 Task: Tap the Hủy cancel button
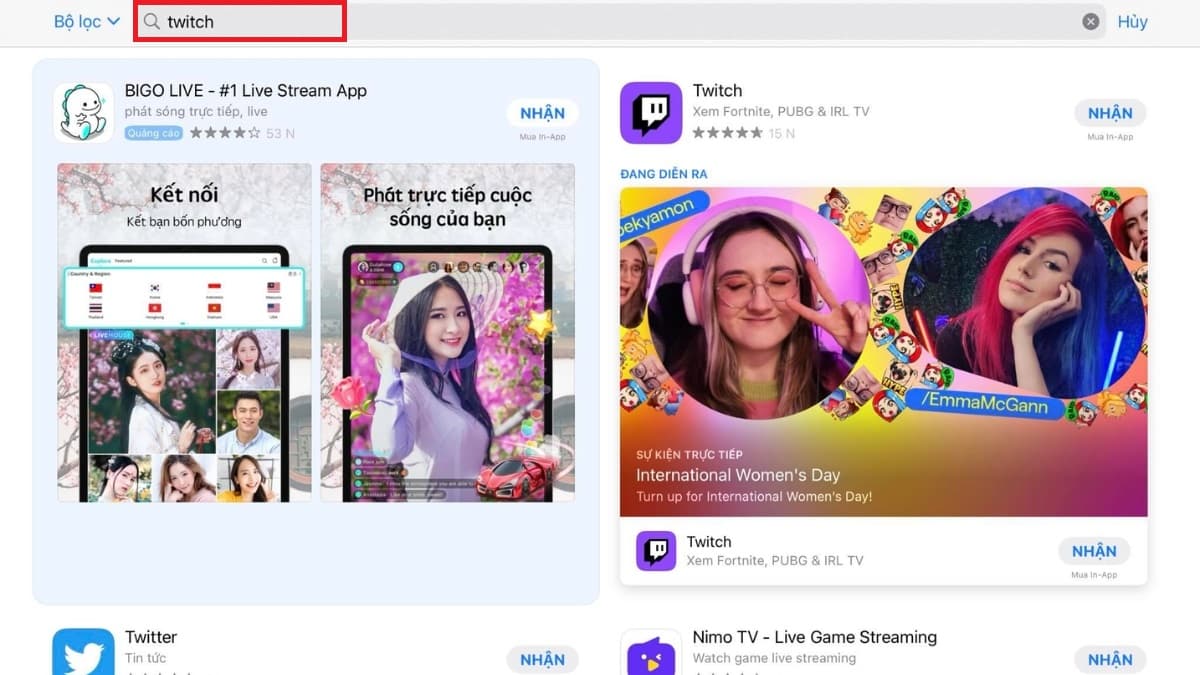pyautogui.click(x=1132, y=21)
